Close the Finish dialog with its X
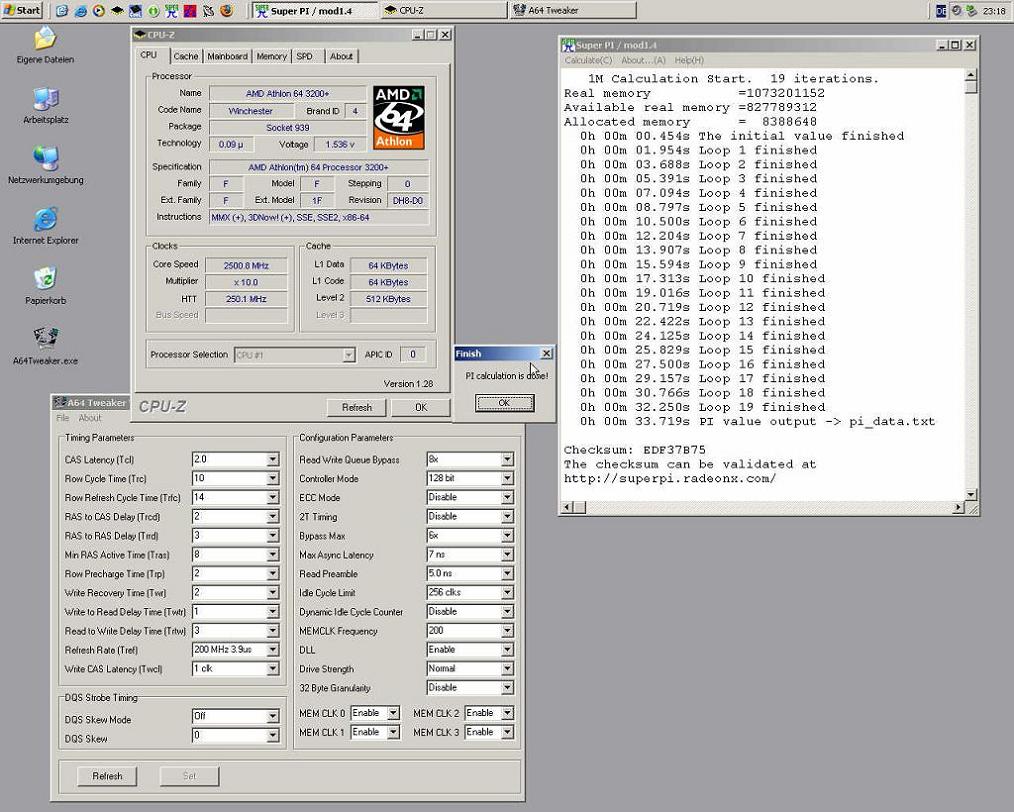1014x812 pixels. (x=546, y=354)
